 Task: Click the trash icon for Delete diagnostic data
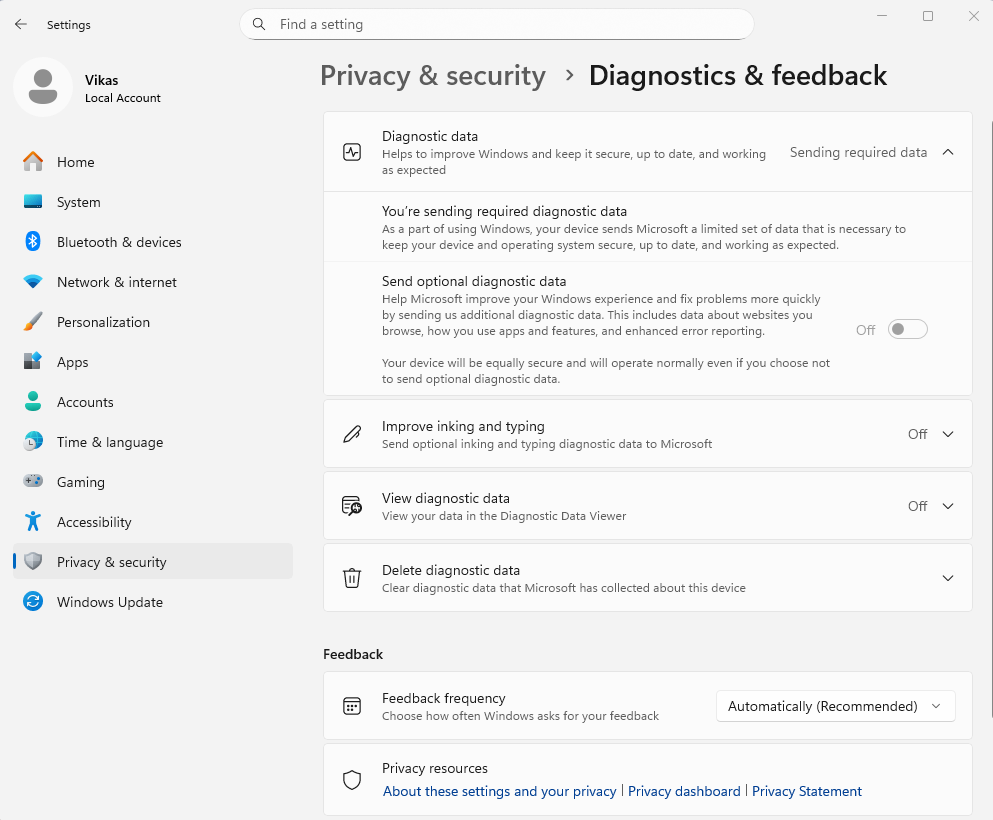pyautogui.click(x=352, y=578)
